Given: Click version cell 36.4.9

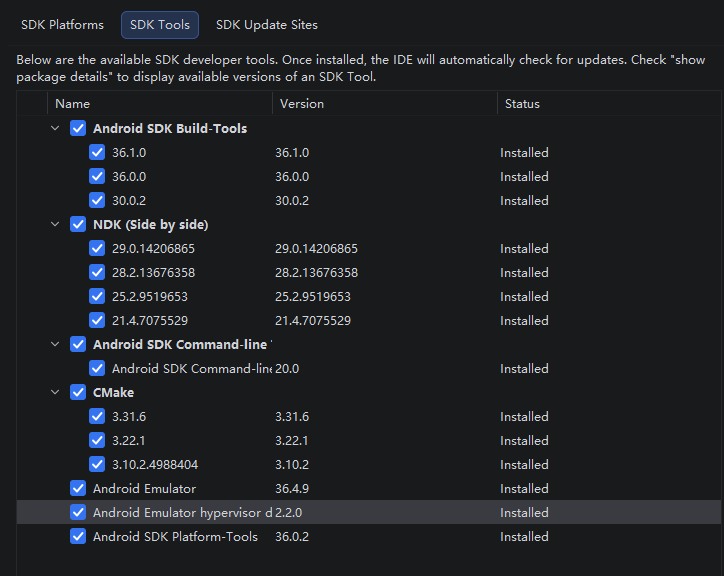Looking at the screenshot, I should pos(292,489).
